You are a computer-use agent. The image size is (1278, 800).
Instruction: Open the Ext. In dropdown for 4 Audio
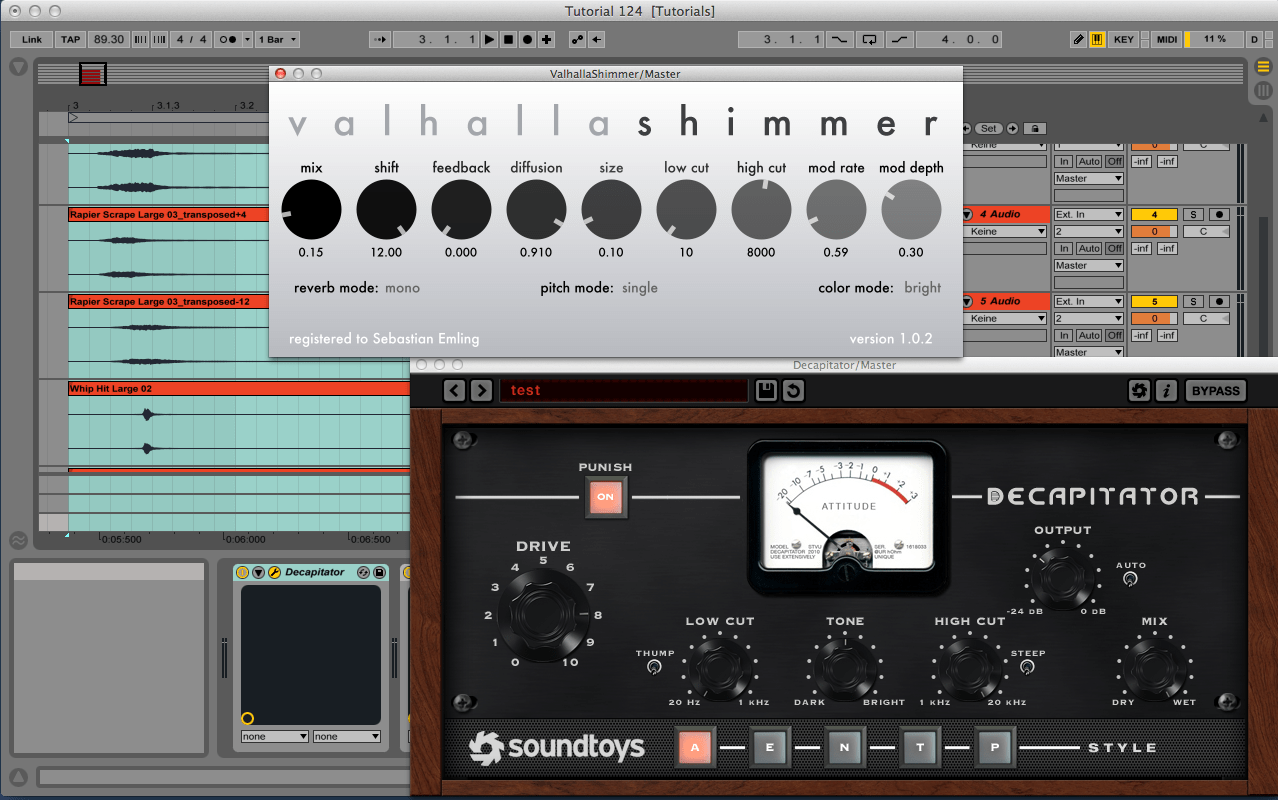pos(1088,214)
